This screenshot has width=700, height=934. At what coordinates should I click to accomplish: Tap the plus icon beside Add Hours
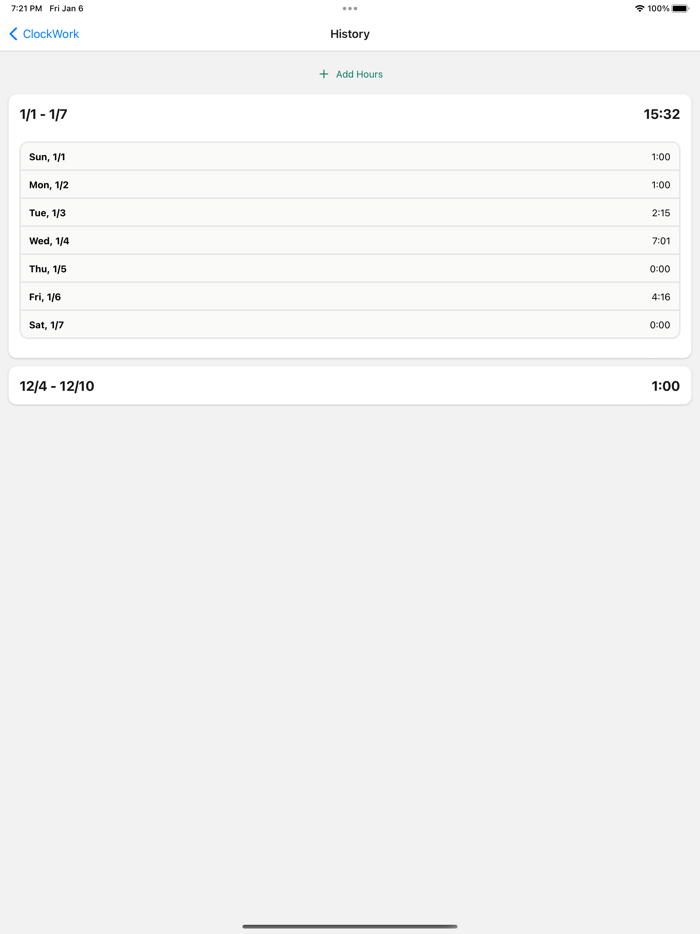click(323, 74)
